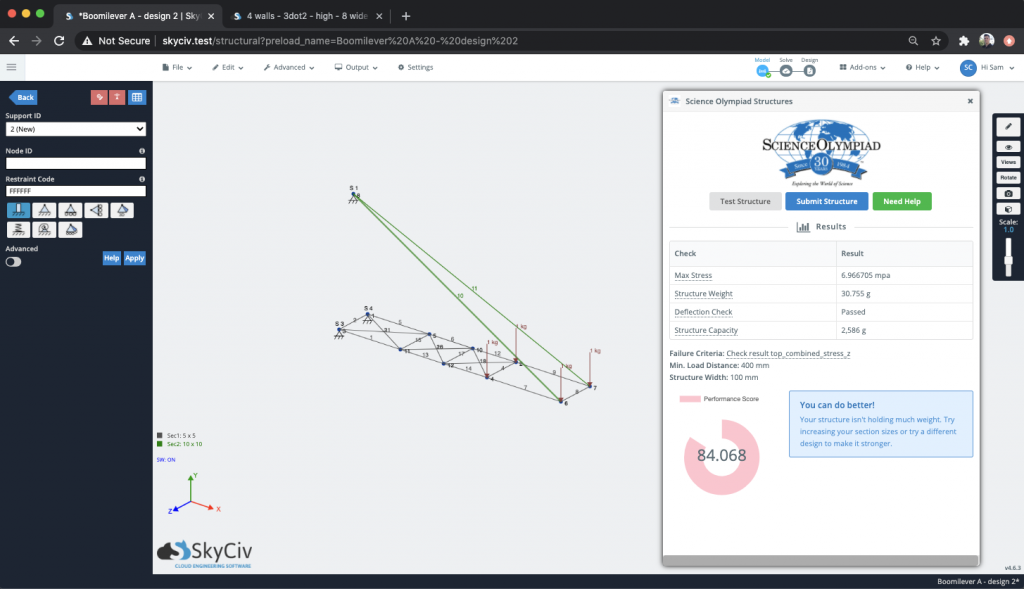Select the spring support restraint icon
The image size is (1024, 589).
click(x=18, y=230)
